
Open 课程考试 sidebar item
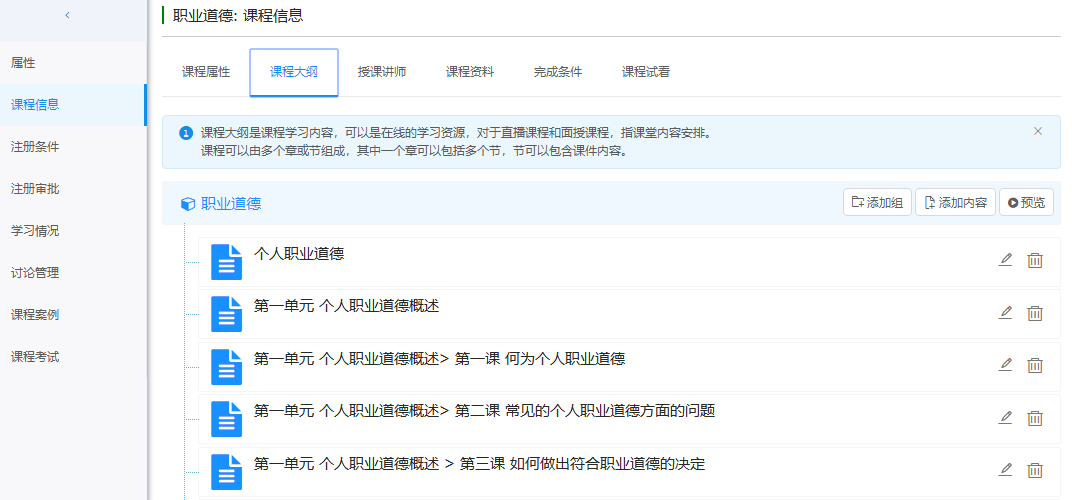pyautogui.click(x=35, y=357)
